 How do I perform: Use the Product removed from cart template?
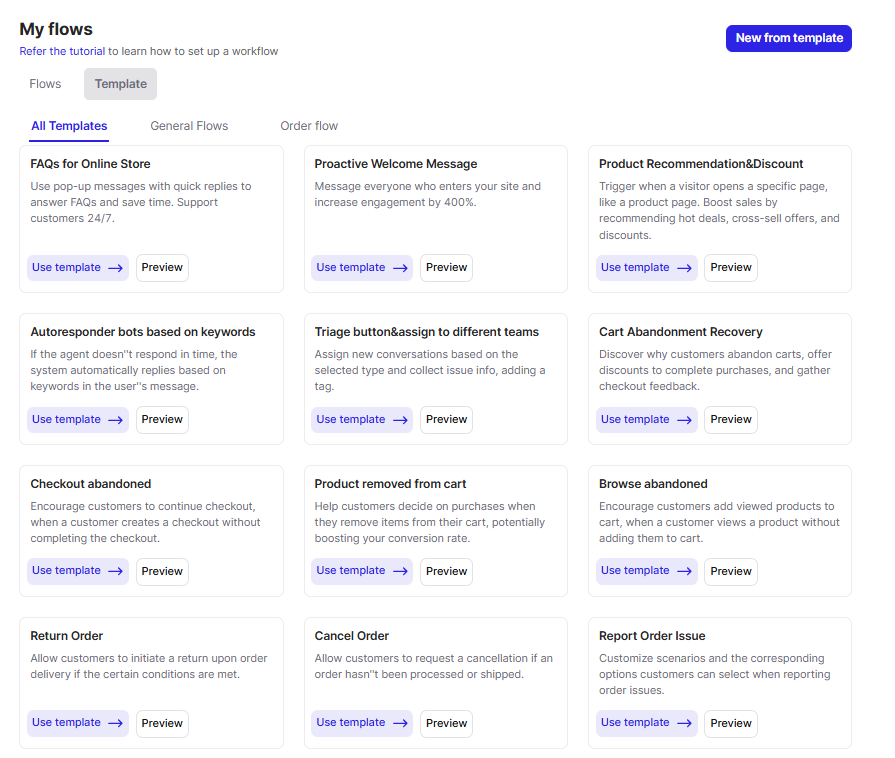click(x=362, y=571)
